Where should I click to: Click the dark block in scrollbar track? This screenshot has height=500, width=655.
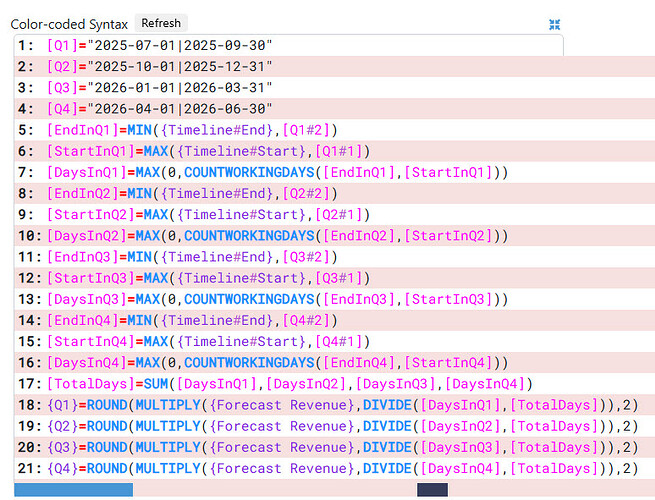(432, 490)
